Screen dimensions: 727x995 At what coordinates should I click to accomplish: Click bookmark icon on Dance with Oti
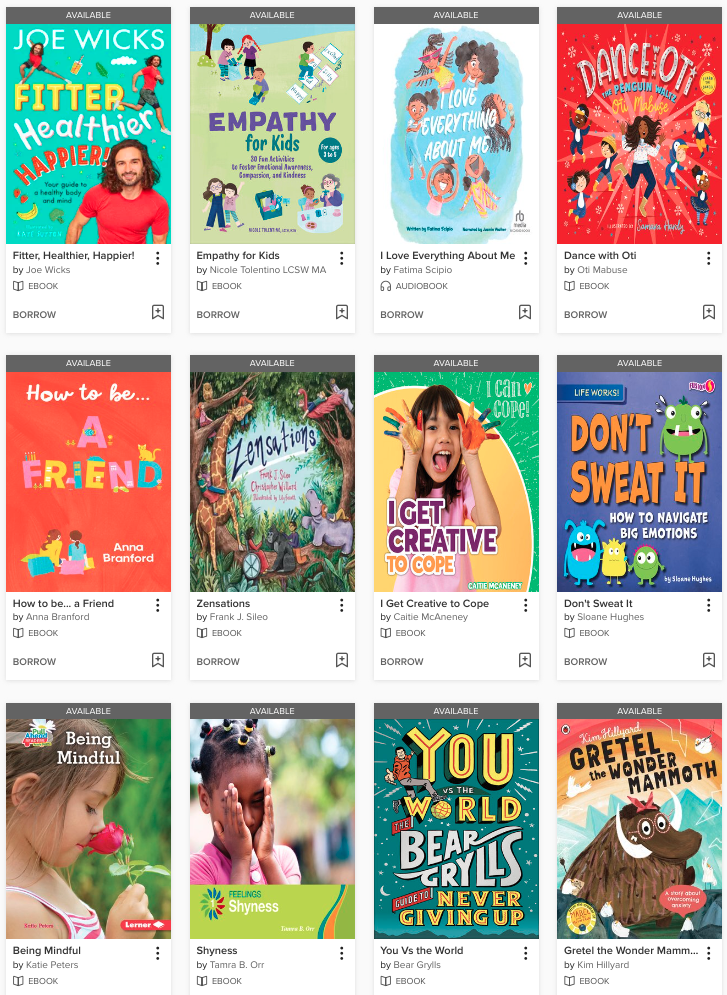click(709, 312)
